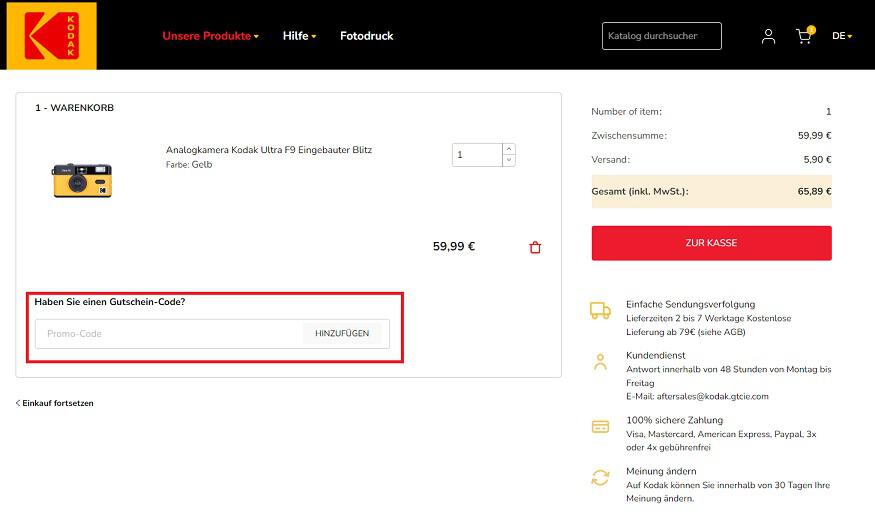Click the 100% sichere Zahlung heading
Screen dimensions: 875x520
(x=674, y=420)
